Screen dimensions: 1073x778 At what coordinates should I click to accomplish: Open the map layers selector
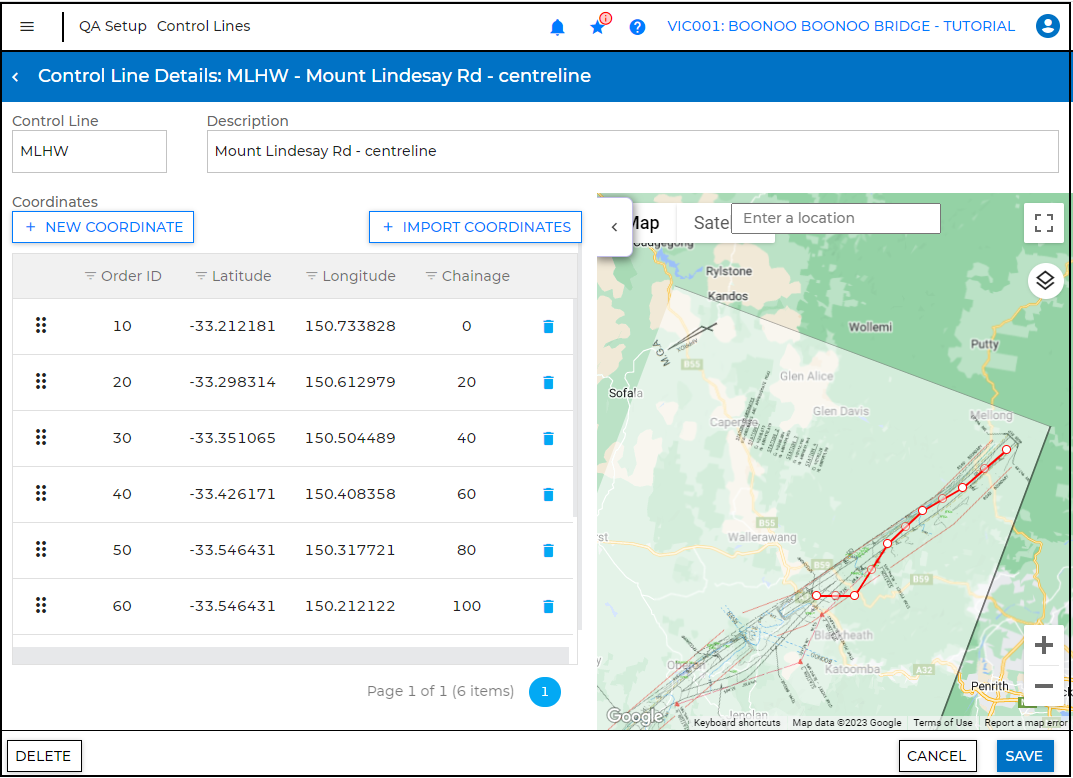1044,281
